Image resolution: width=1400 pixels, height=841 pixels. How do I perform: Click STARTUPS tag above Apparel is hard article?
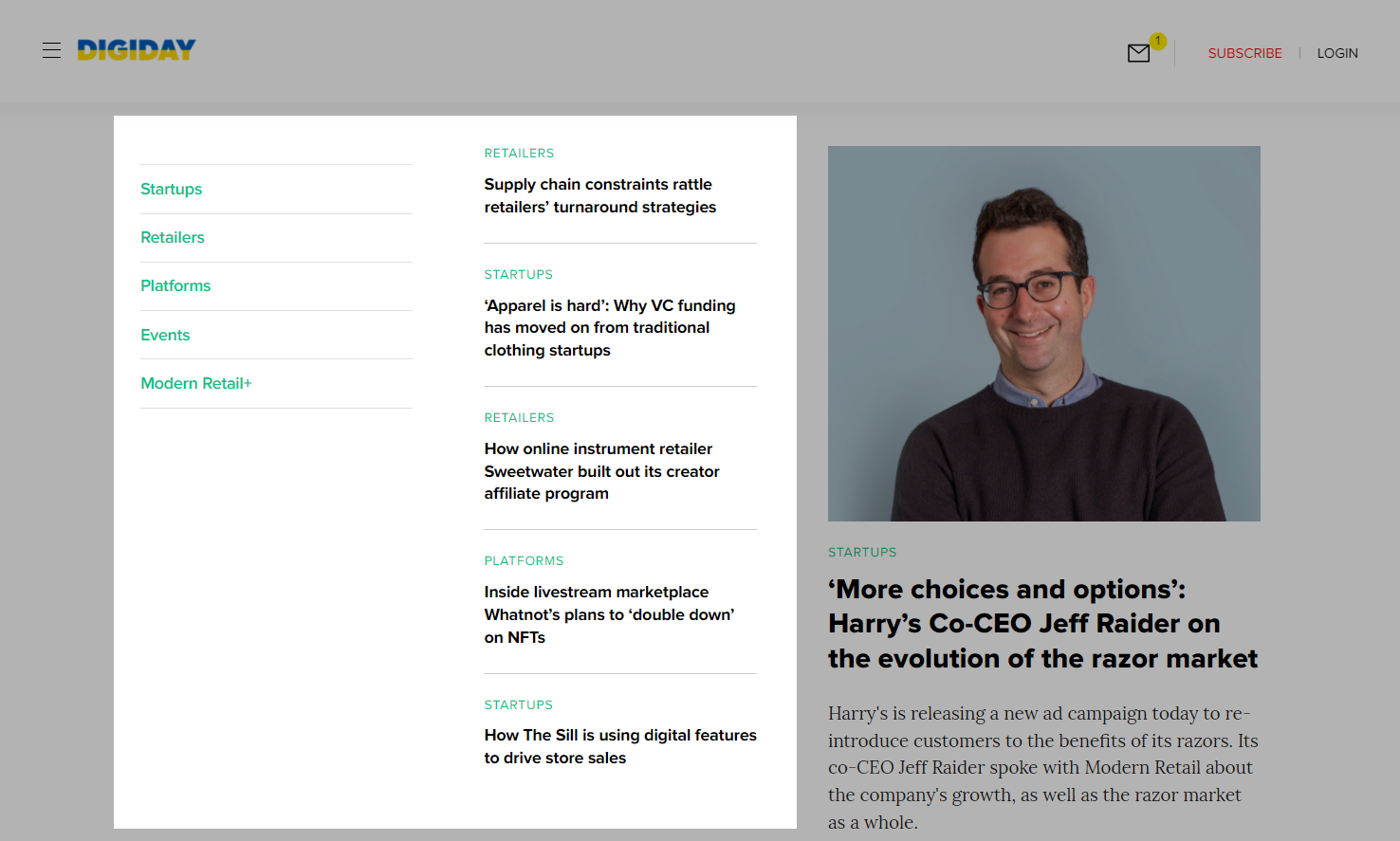click(x=518, y=274)
